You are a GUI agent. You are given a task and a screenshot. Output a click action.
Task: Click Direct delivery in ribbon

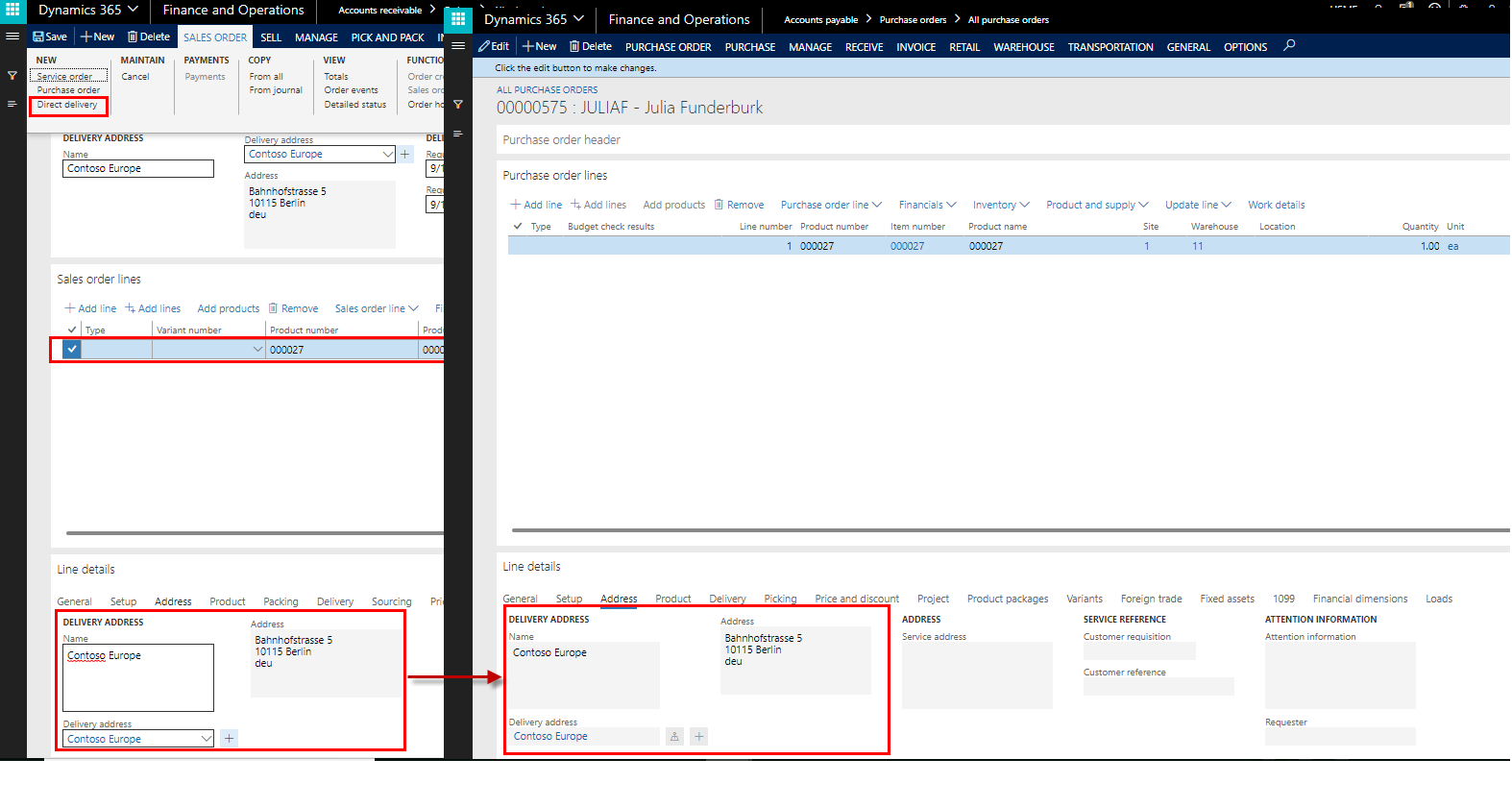pyautogui.click(x=67, y=105)
